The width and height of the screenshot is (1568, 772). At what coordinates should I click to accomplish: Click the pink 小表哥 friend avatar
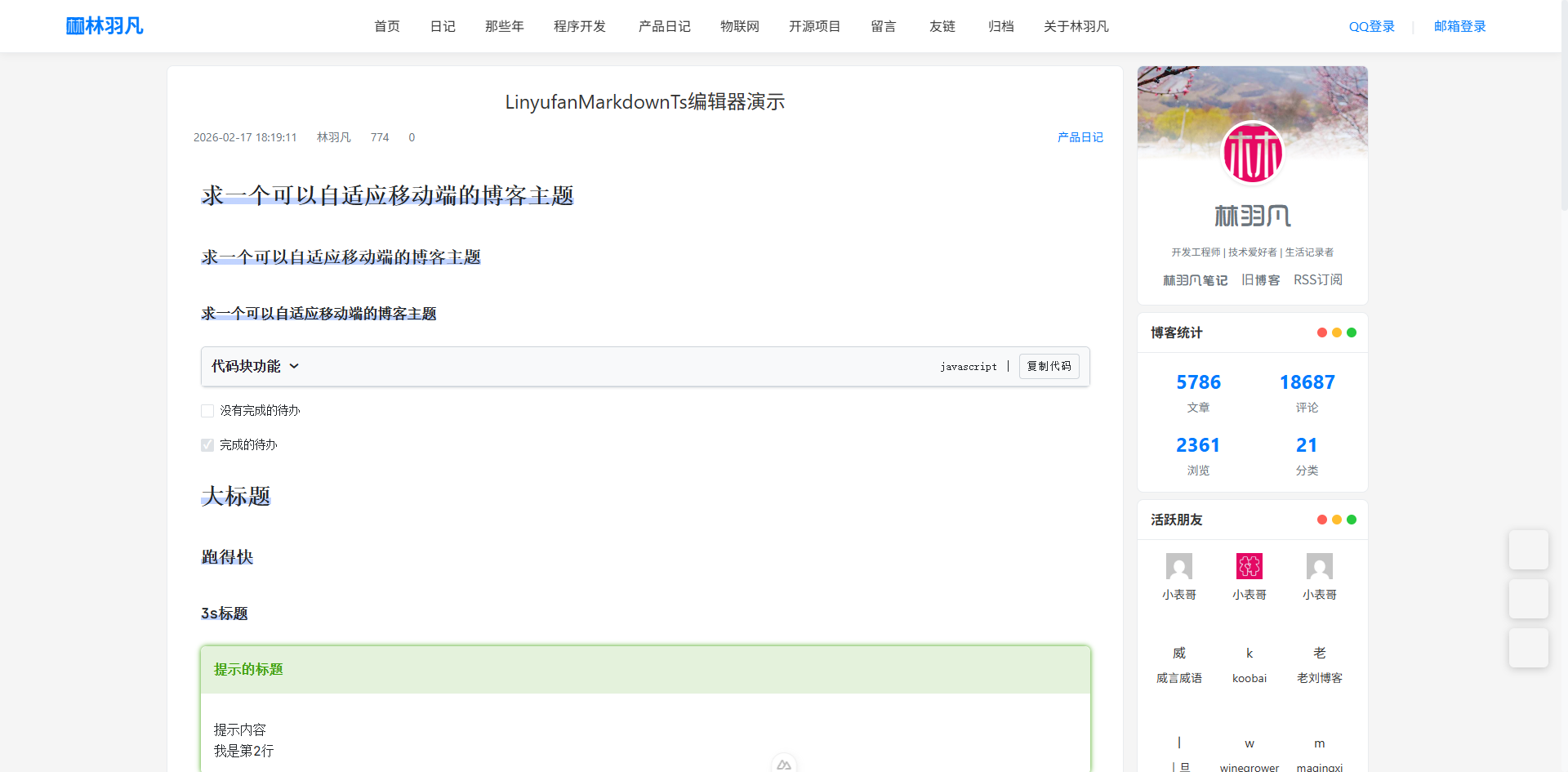point(1249,566)
